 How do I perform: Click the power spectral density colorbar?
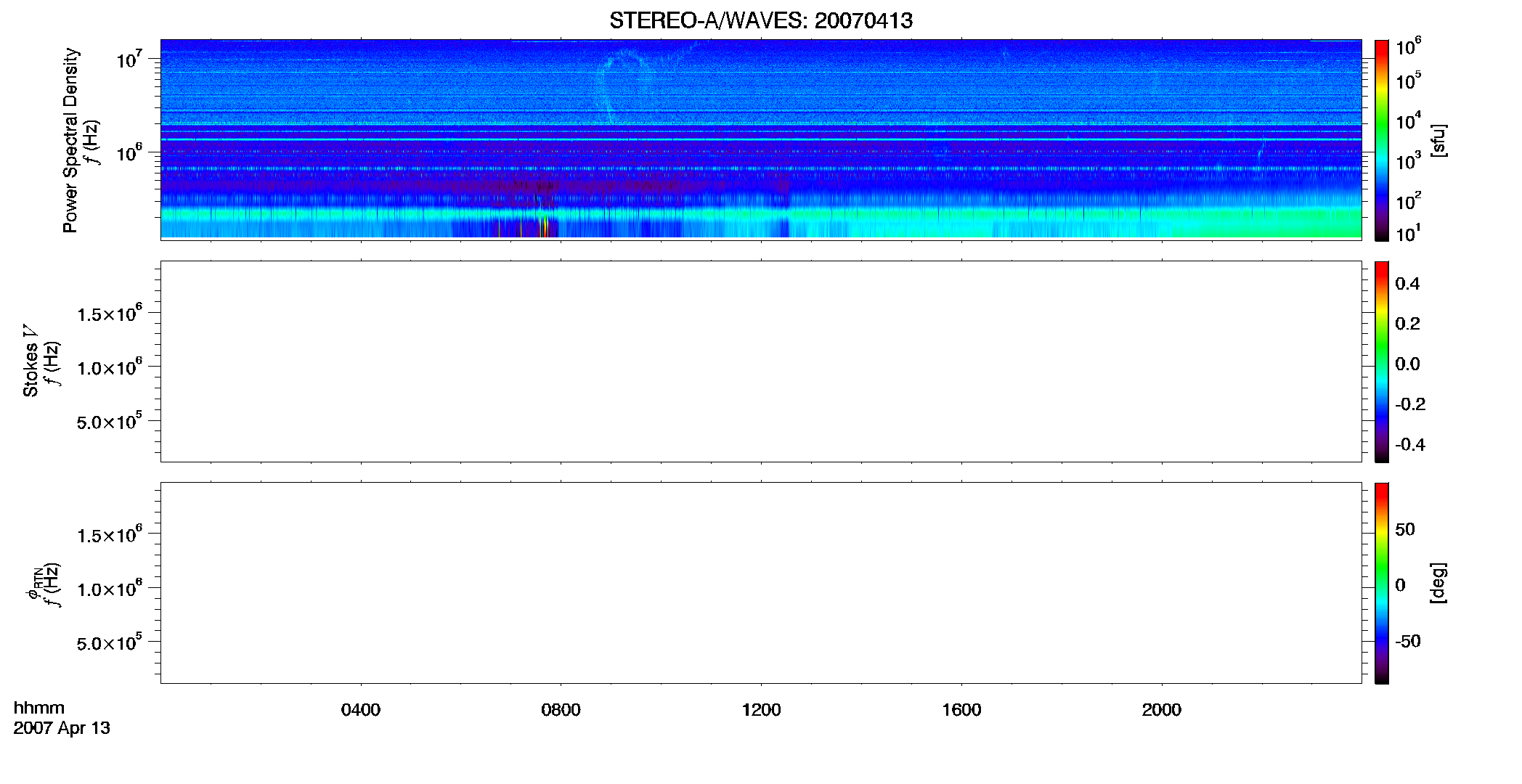[1382, 140]
